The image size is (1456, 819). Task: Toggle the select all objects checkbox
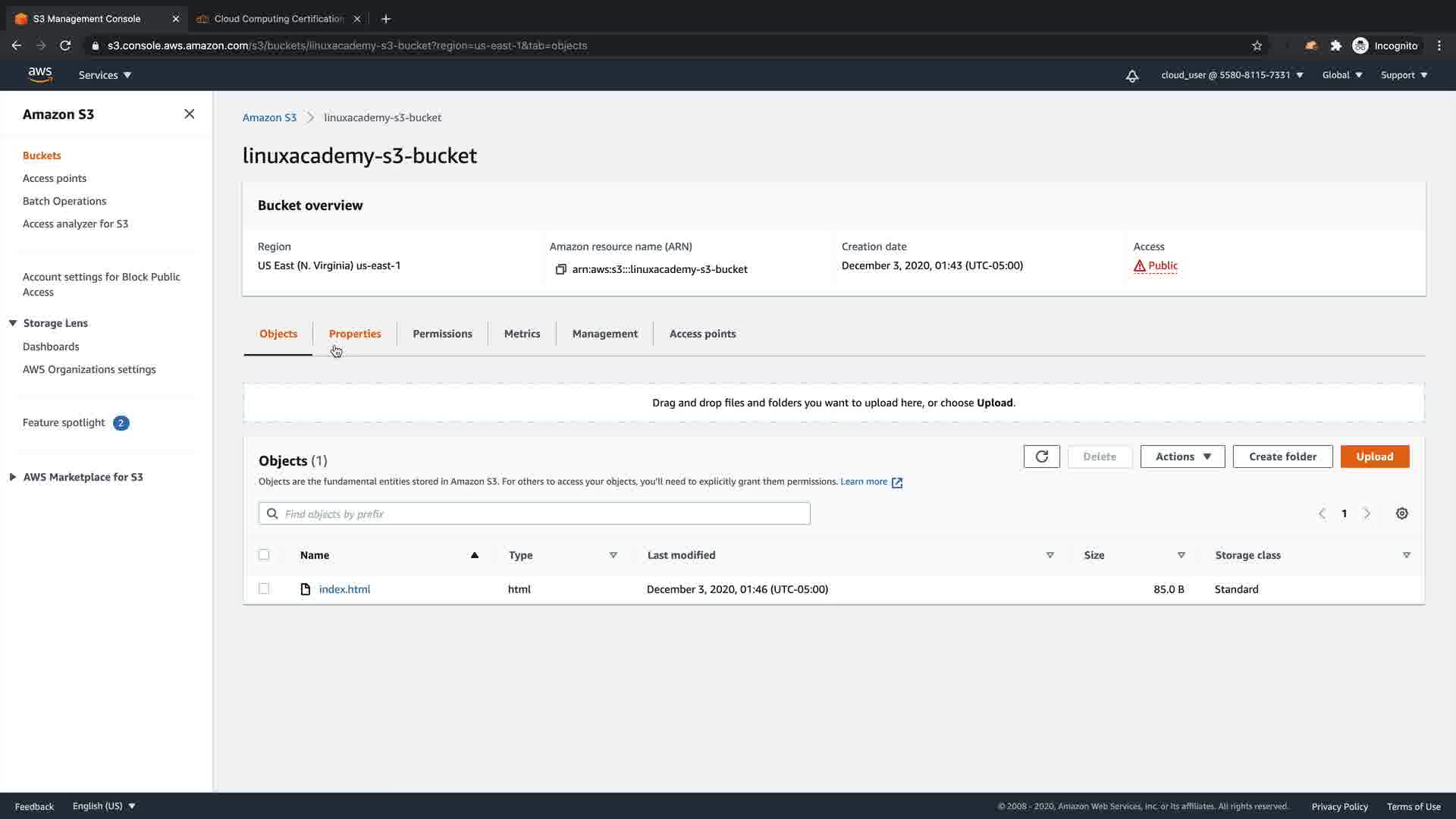[x=264, y=554]
